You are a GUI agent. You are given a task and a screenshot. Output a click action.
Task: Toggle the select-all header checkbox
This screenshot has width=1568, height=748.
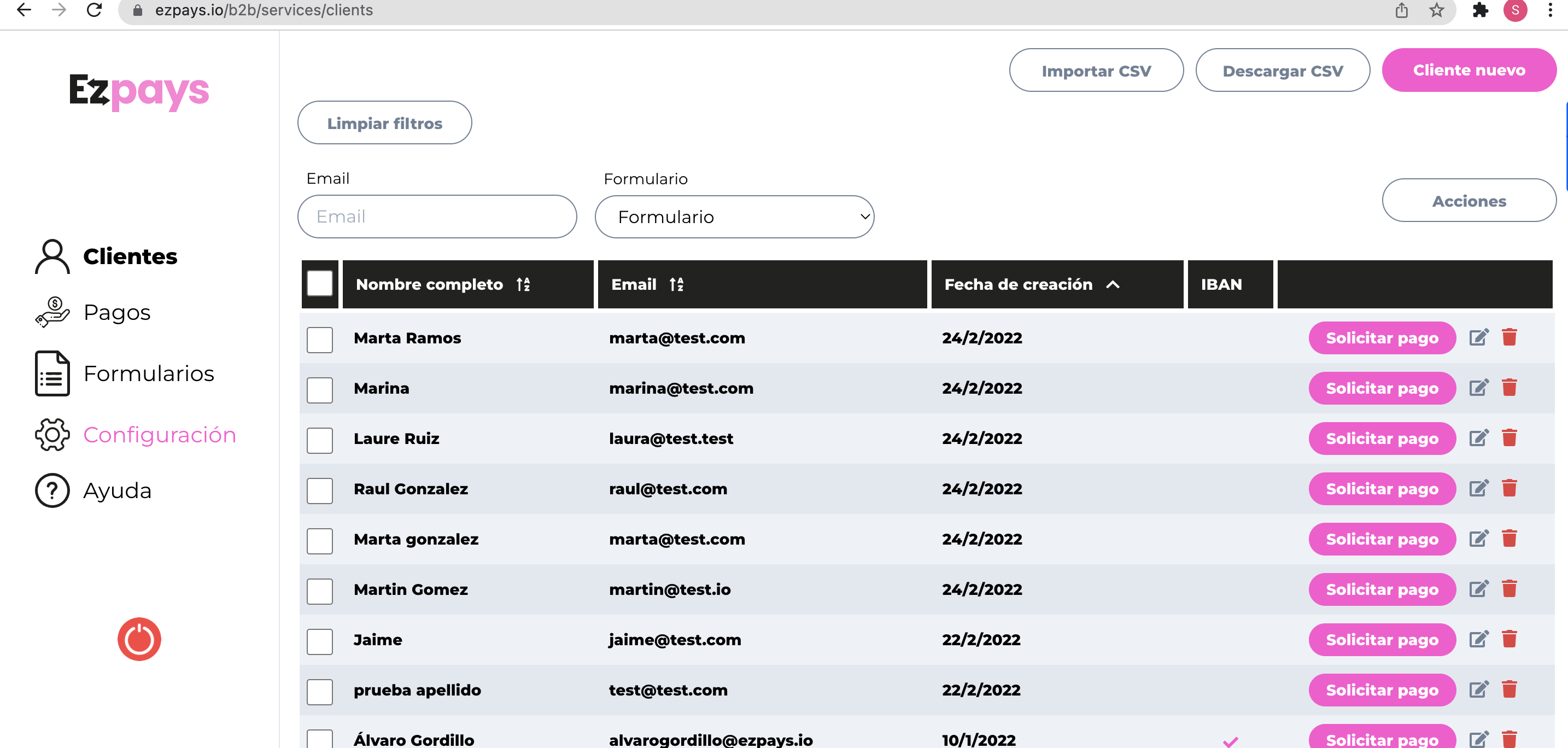[x=320, y=284]
